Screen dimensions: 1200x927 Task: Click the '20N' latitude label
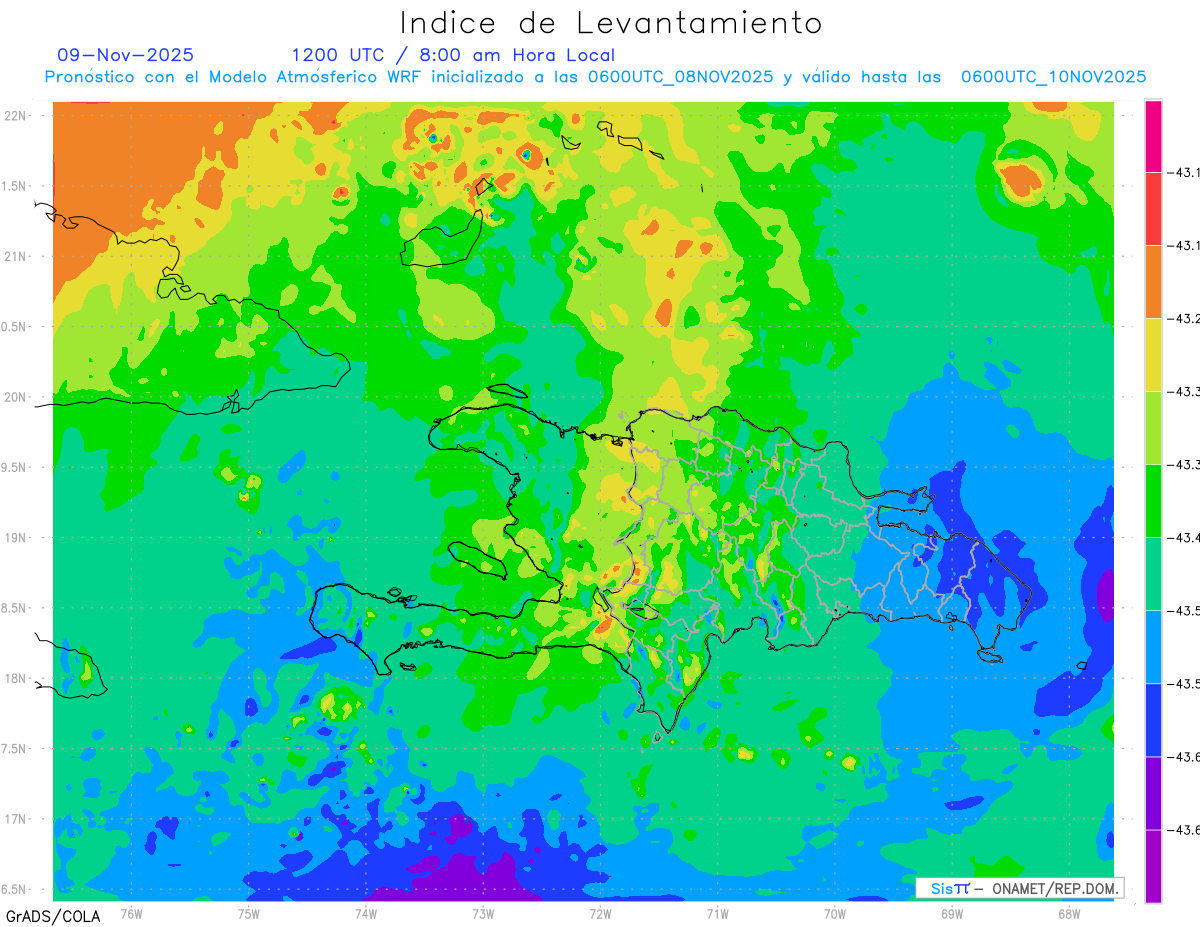[15, 397]
